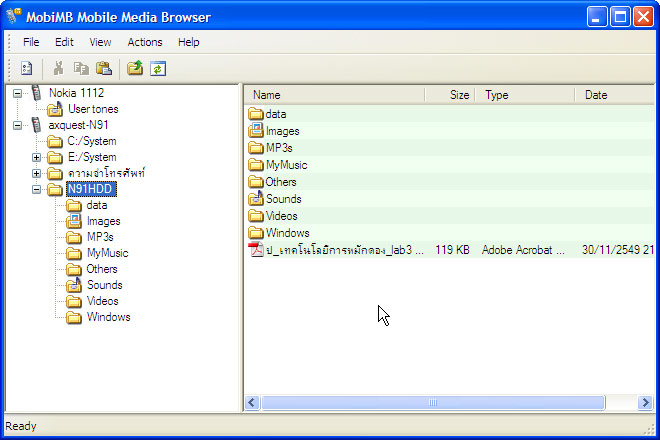Click the Nokia 1112 phone icon
The width and height of the screenshot is (660, 440).
point(37,93)
